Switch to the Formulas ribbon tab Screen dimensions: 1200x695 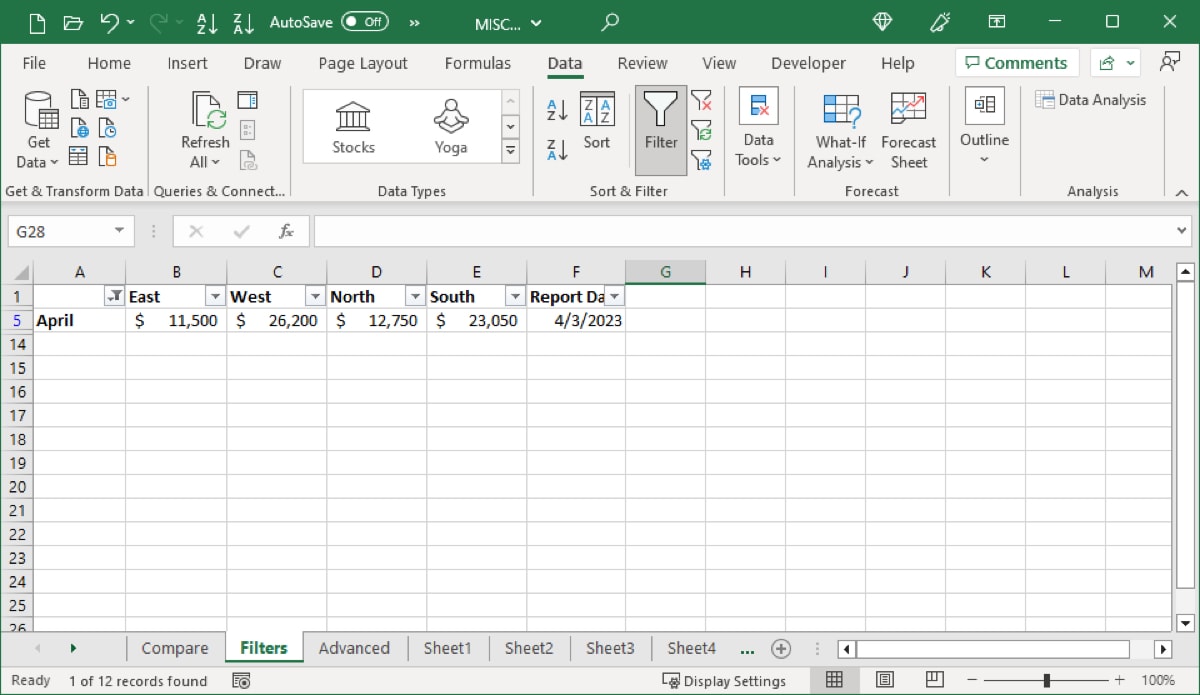pos(478,63)
